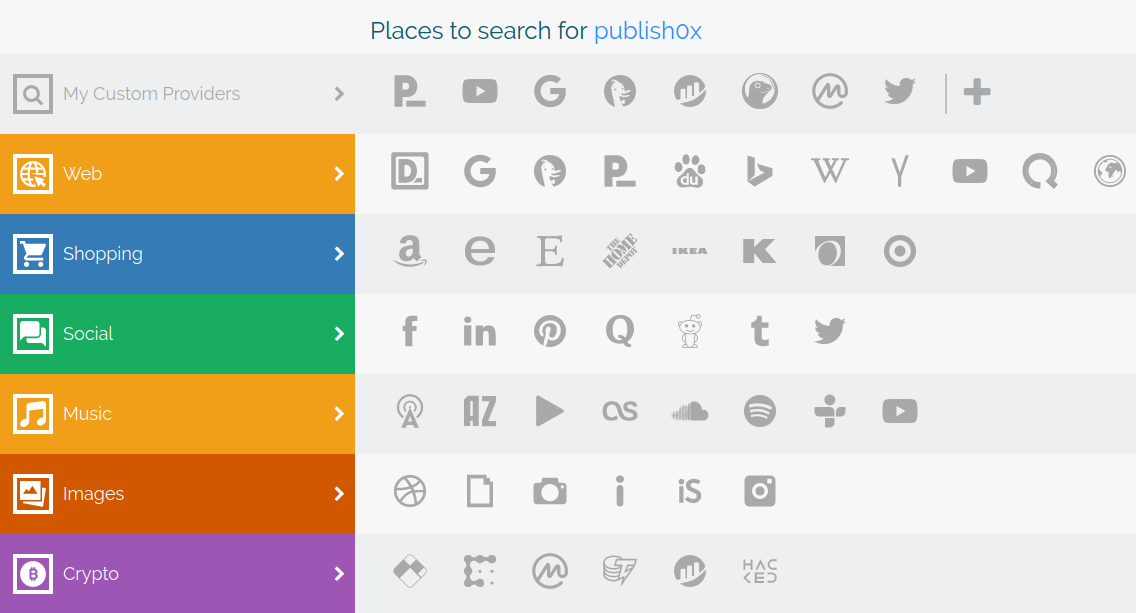
Task: Open the Crypto category
Action: click(178, 574)
